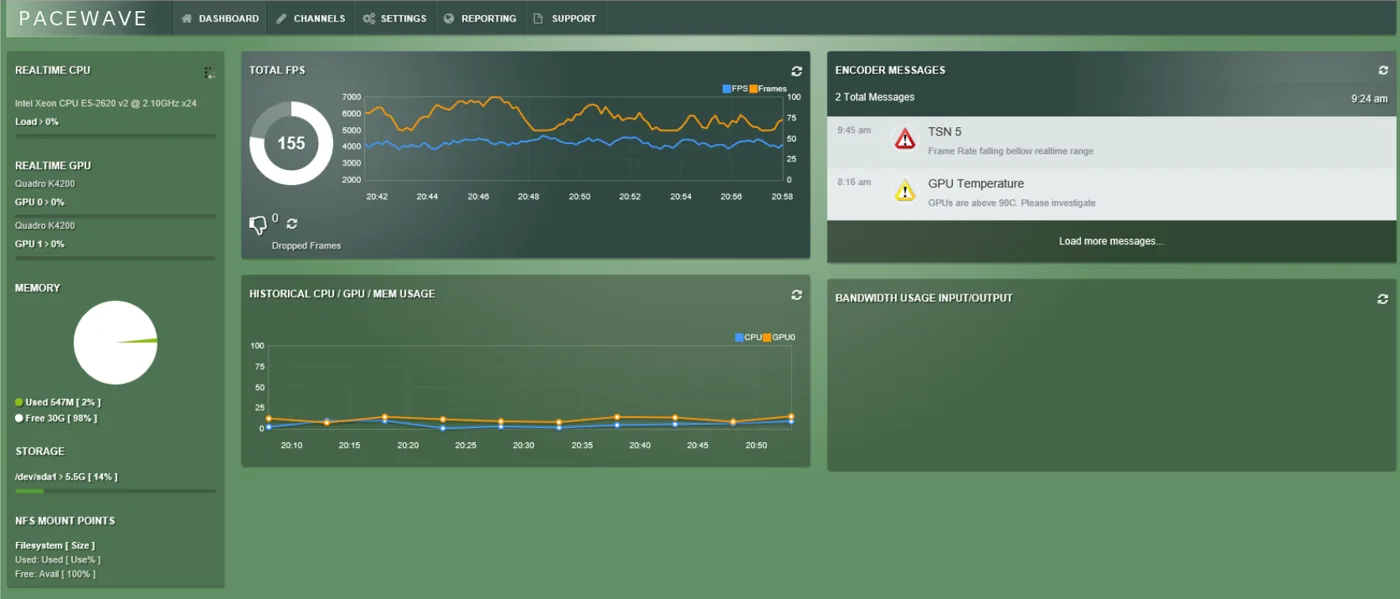This screenshot has height=599, width=1400.
Task: Click the GPU 0 usage bar
Action: tap(115, 216)
